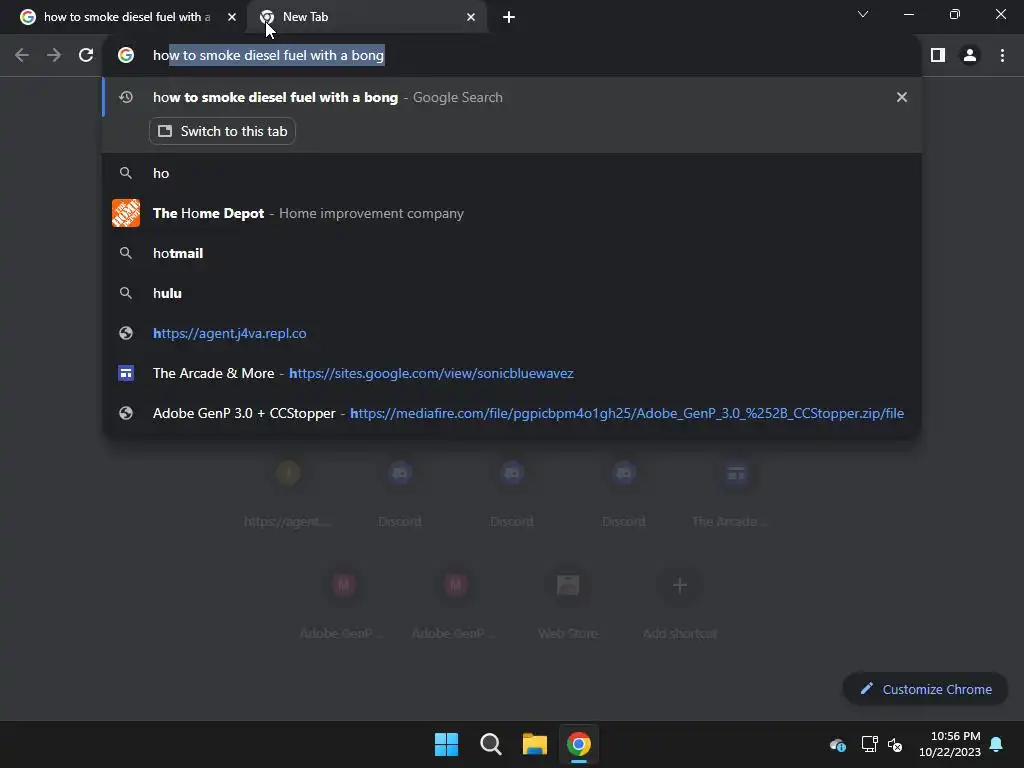This screenshot has width=1024, height=768.
Task: Reload the page with the refresh icon
Action: 86,56
